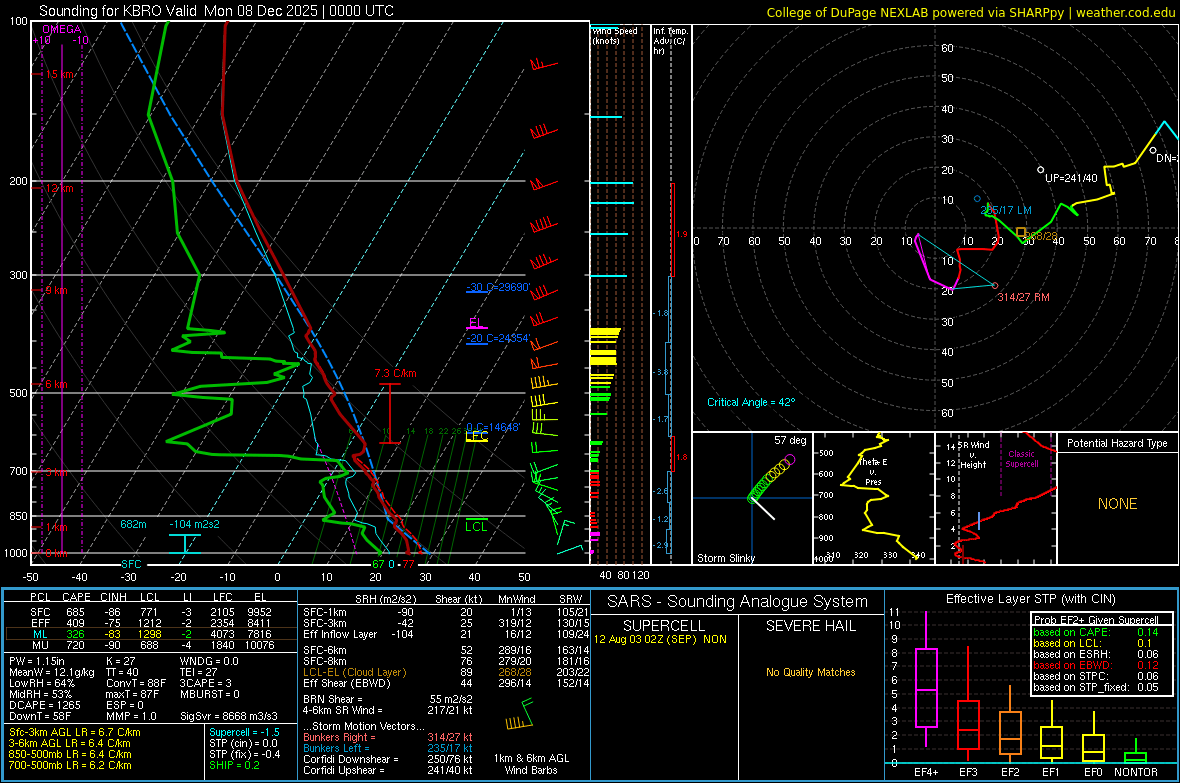Click the 'Potential Hazard Type' header
This screenshot has height=783, width=1180.
pyautogui.click(x=1117, y=443)
